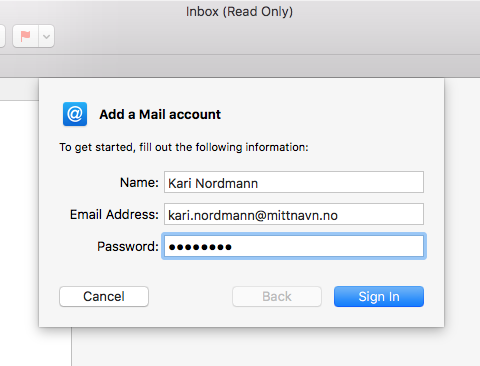Sign In with the entered credentials

click(379, 296)
